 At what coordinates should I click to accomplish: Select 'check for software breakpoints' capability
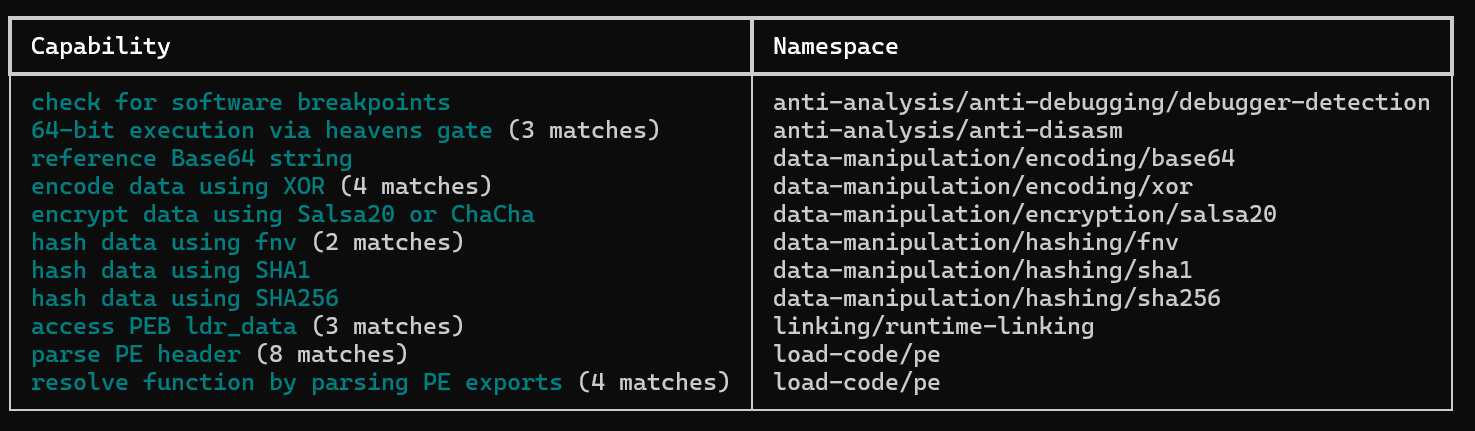pos(241,102)
